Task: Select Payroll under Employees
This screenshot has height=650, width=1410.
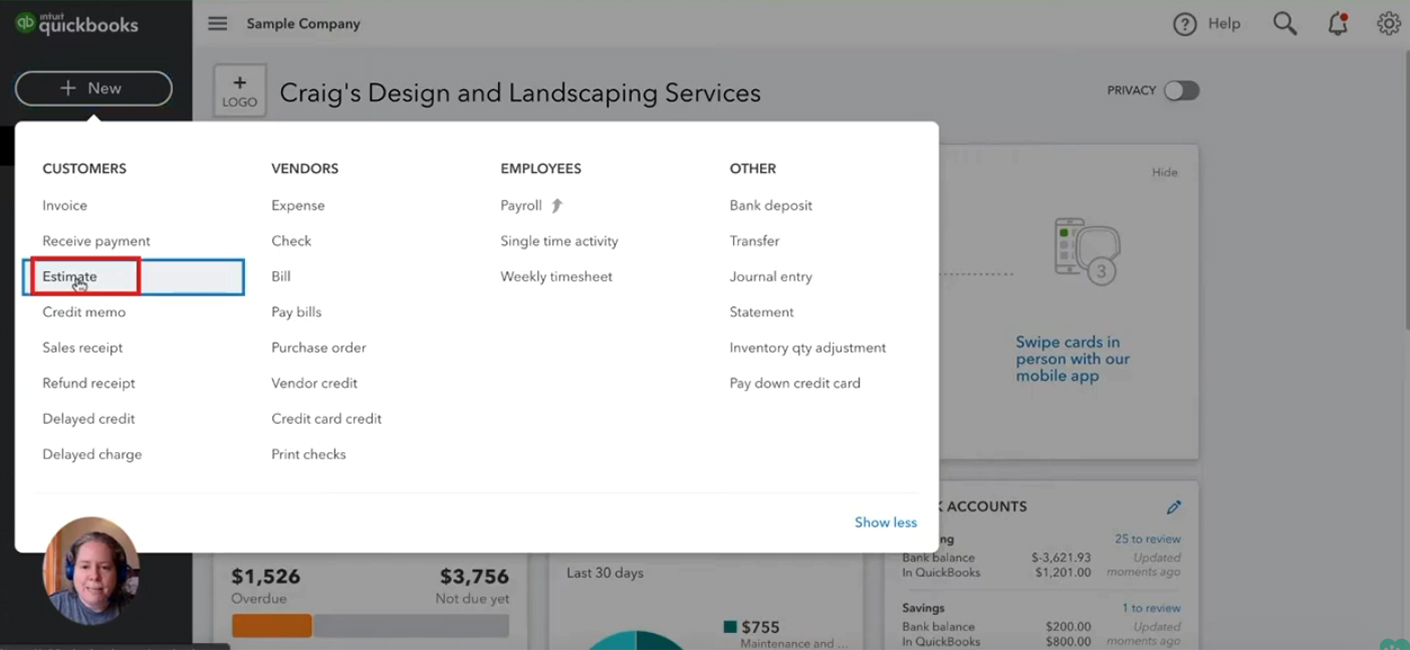Action: (x=521, y=206)
